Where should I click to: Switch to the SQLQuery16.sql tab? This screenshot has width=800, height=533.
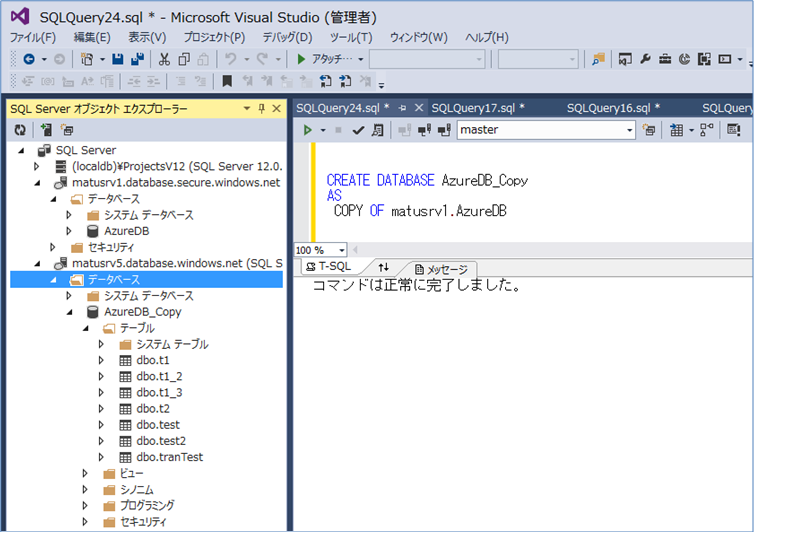[613, 108]
